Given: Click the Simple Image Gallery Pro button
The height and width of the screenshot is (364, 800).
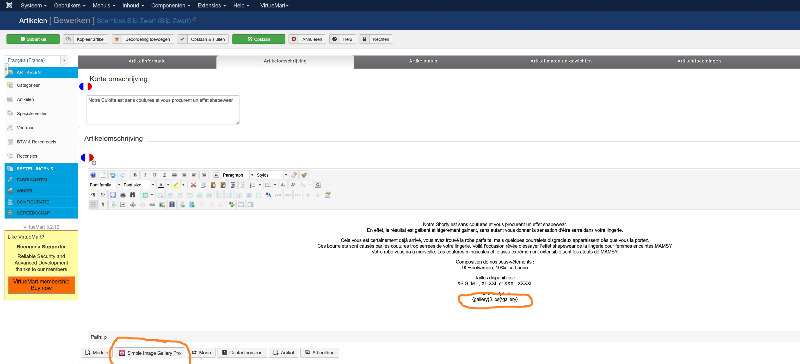Looking at the screenshot, I should point(151,353).
